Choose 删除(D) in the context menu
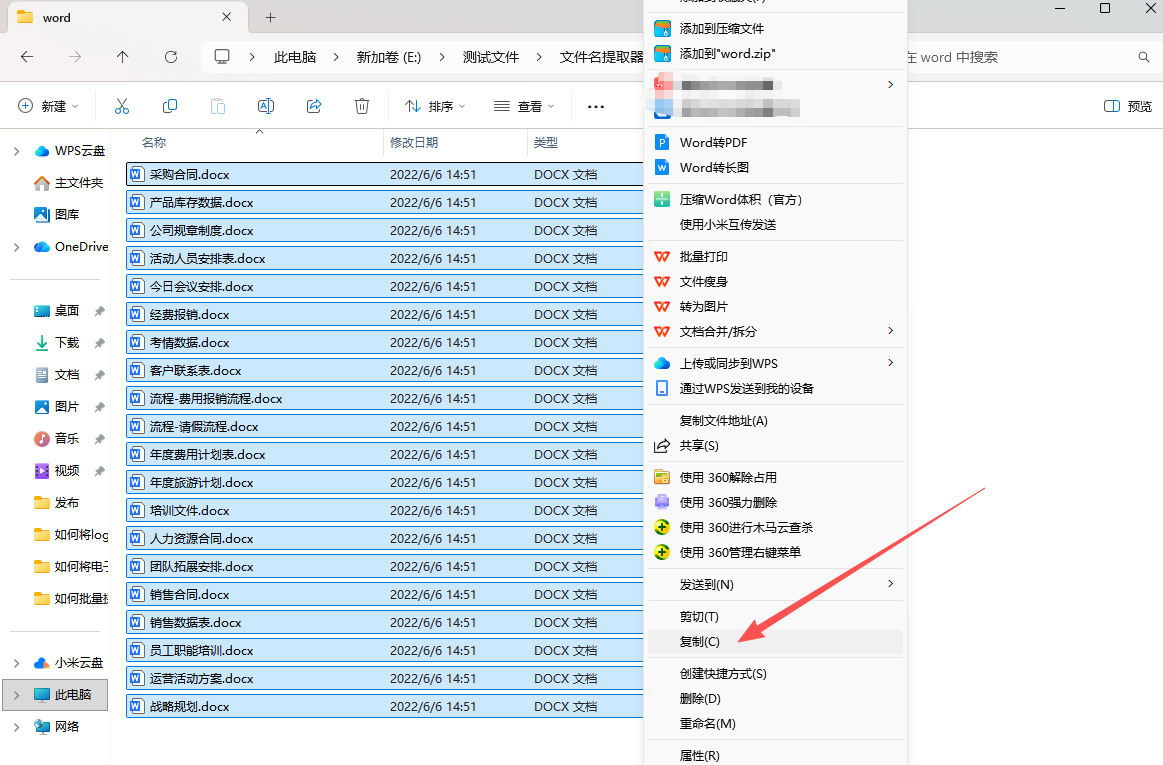 700,698
